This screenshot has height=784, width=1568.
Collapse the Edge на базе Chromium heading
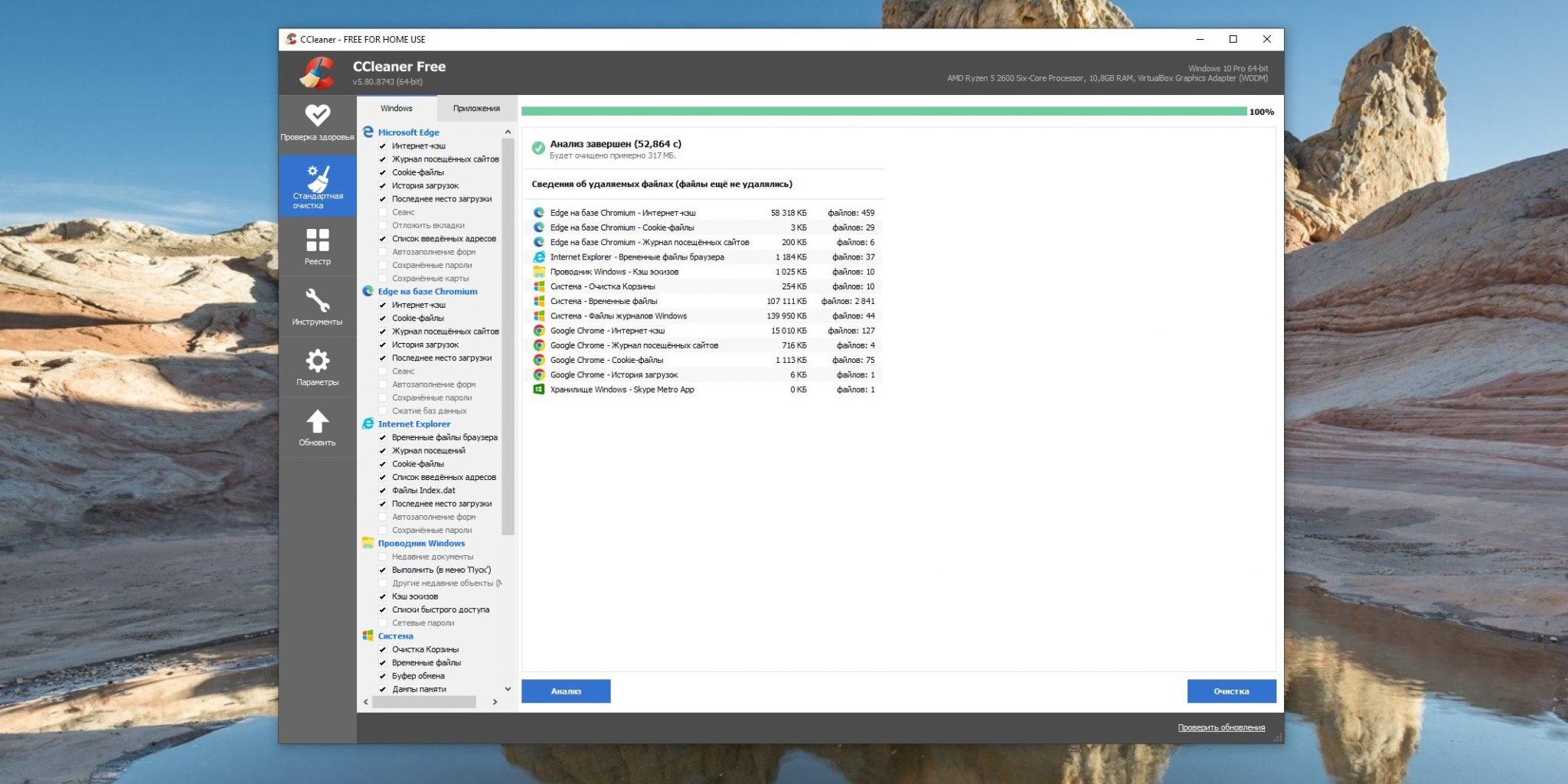click(x=427, y=292)
